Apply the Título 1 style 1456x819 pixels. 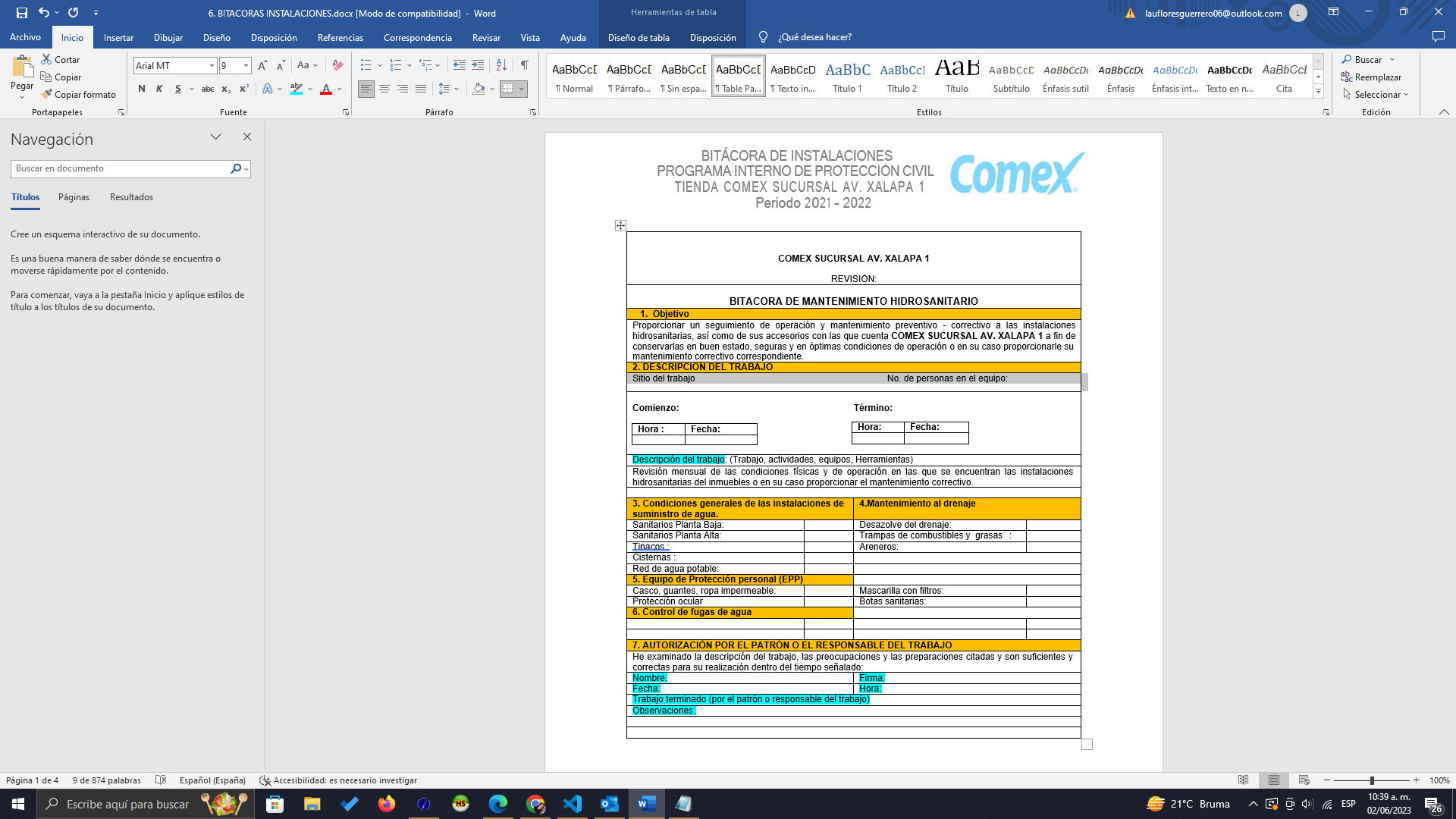pos(847,77)
